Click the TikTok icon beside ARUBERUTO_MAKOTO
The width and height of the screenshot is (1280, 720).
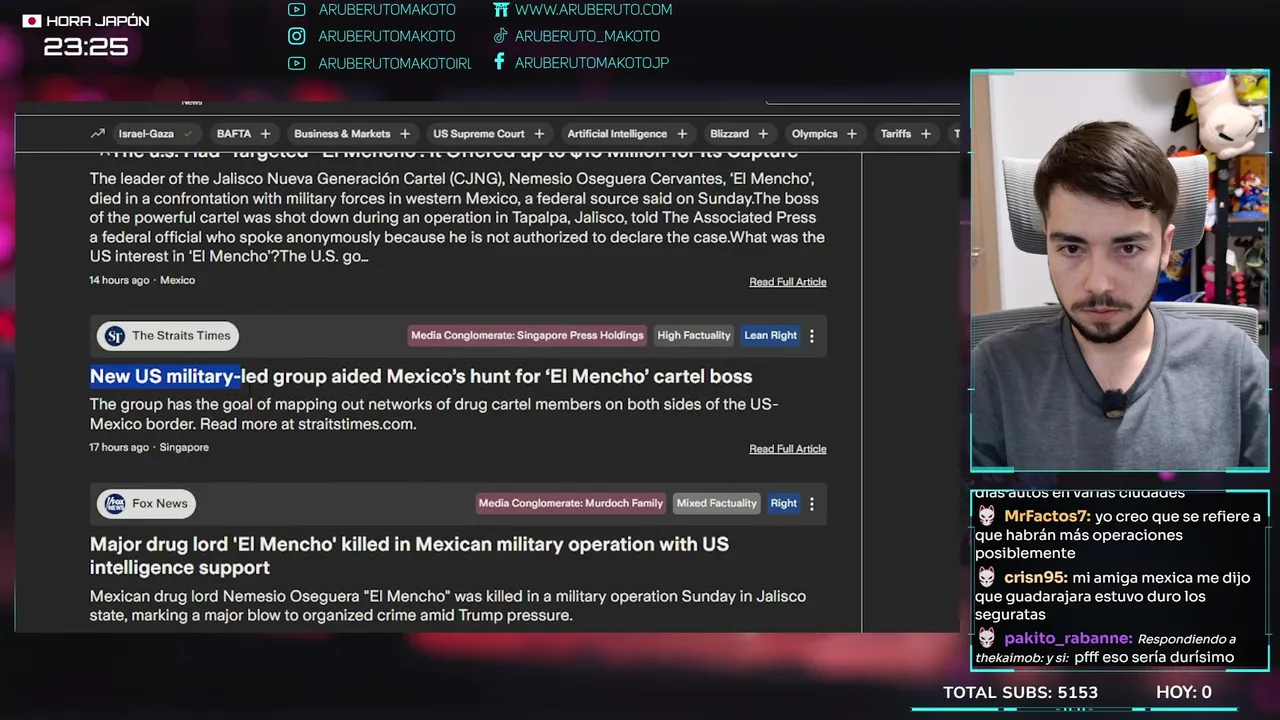point(500,36)
